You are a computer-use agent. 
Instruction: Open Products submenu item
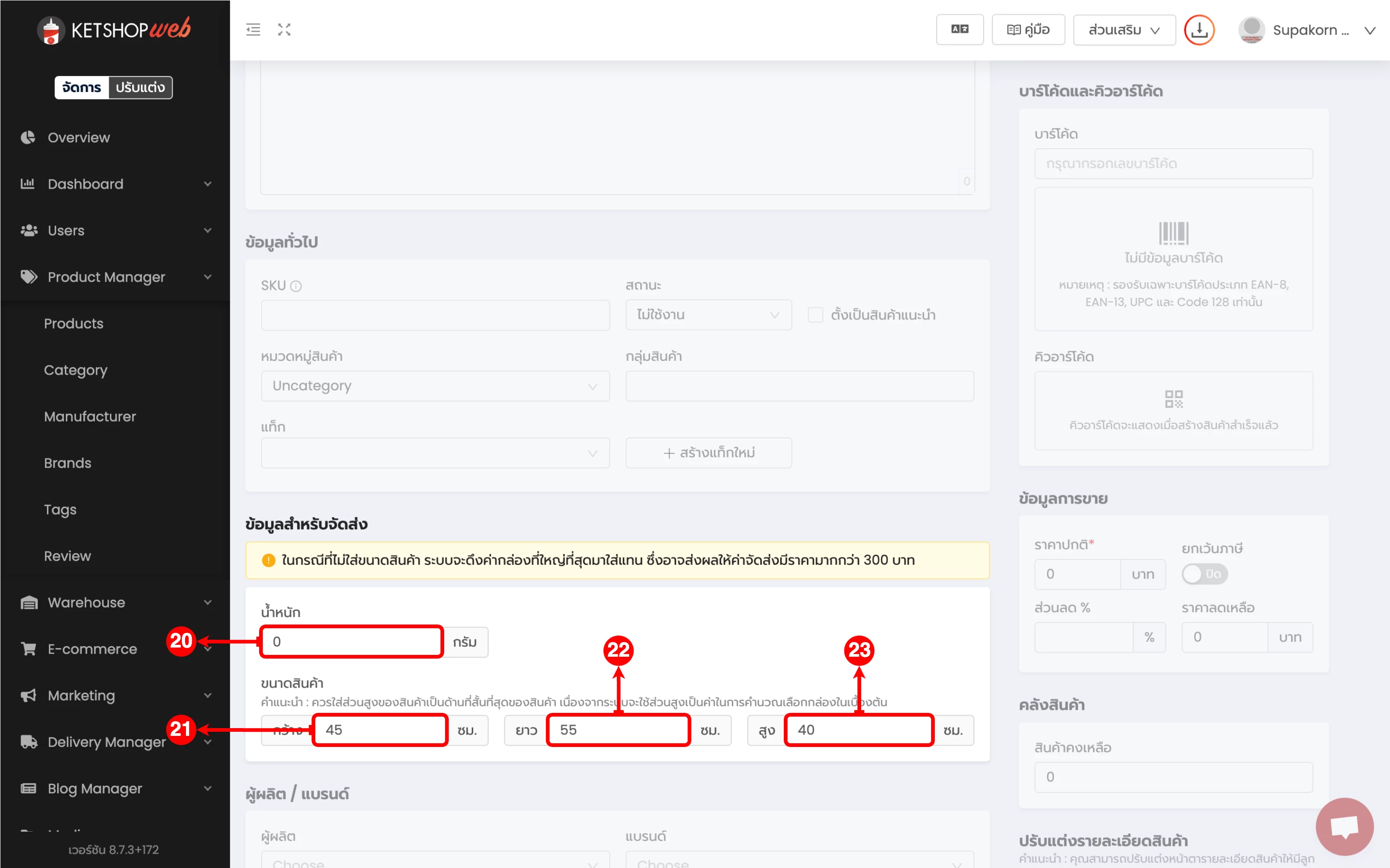coord(74,323)
